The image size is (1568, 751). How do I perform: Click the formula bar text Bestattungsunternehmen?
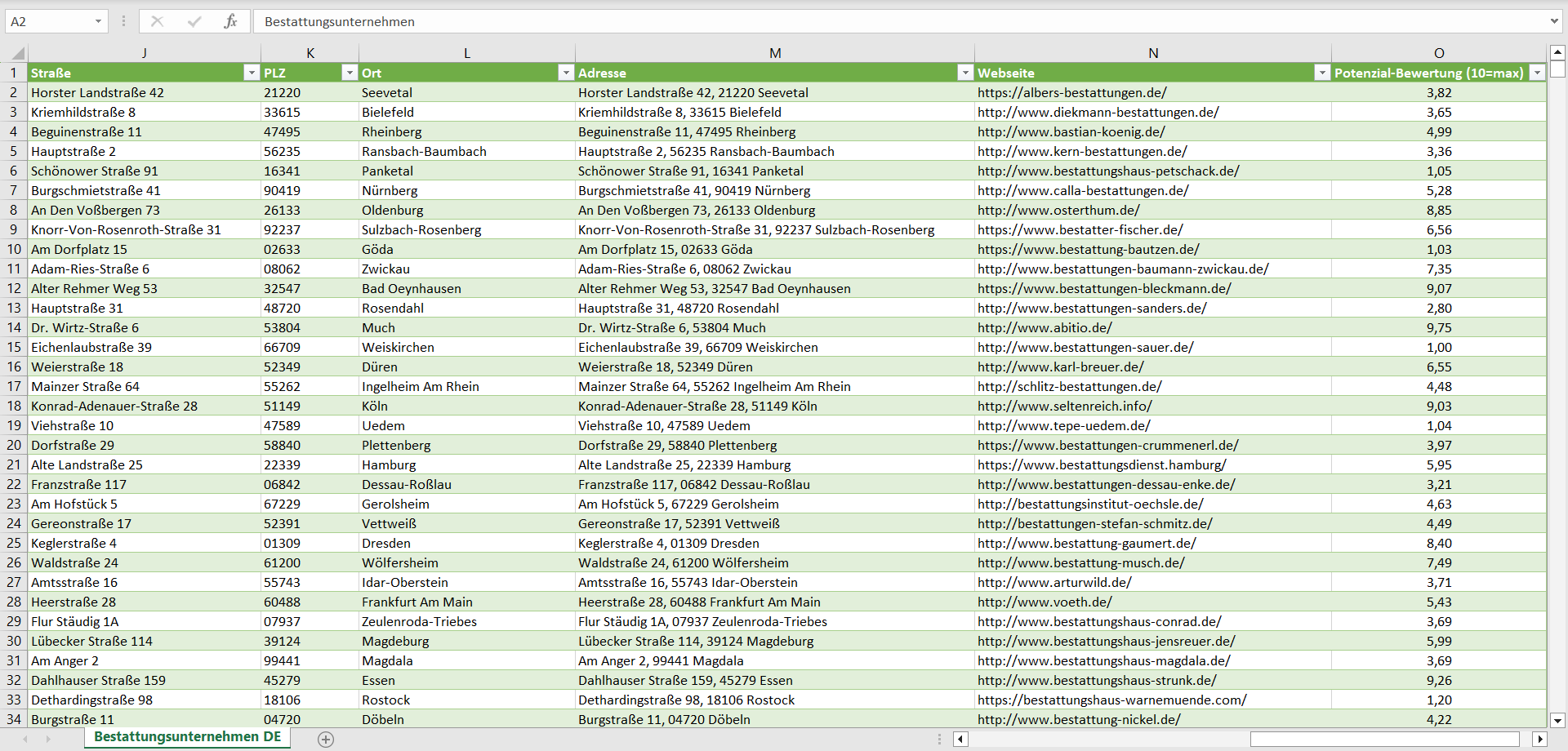click(340, 22)
